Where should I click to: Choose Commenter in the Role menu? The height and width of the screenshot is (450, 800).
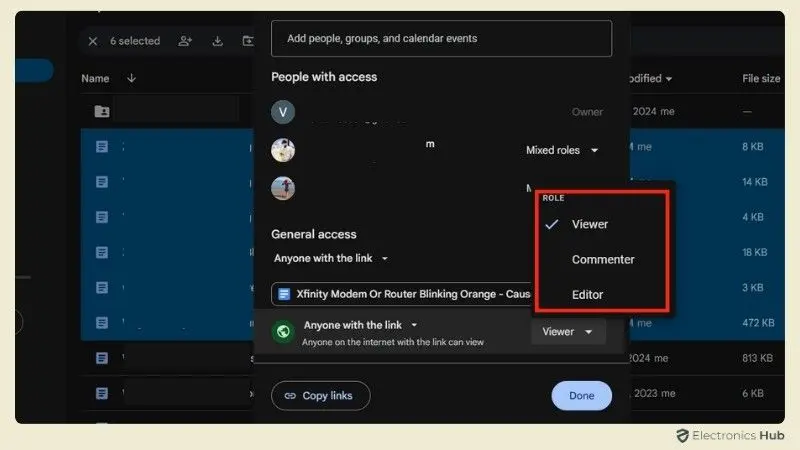point(602,259)
